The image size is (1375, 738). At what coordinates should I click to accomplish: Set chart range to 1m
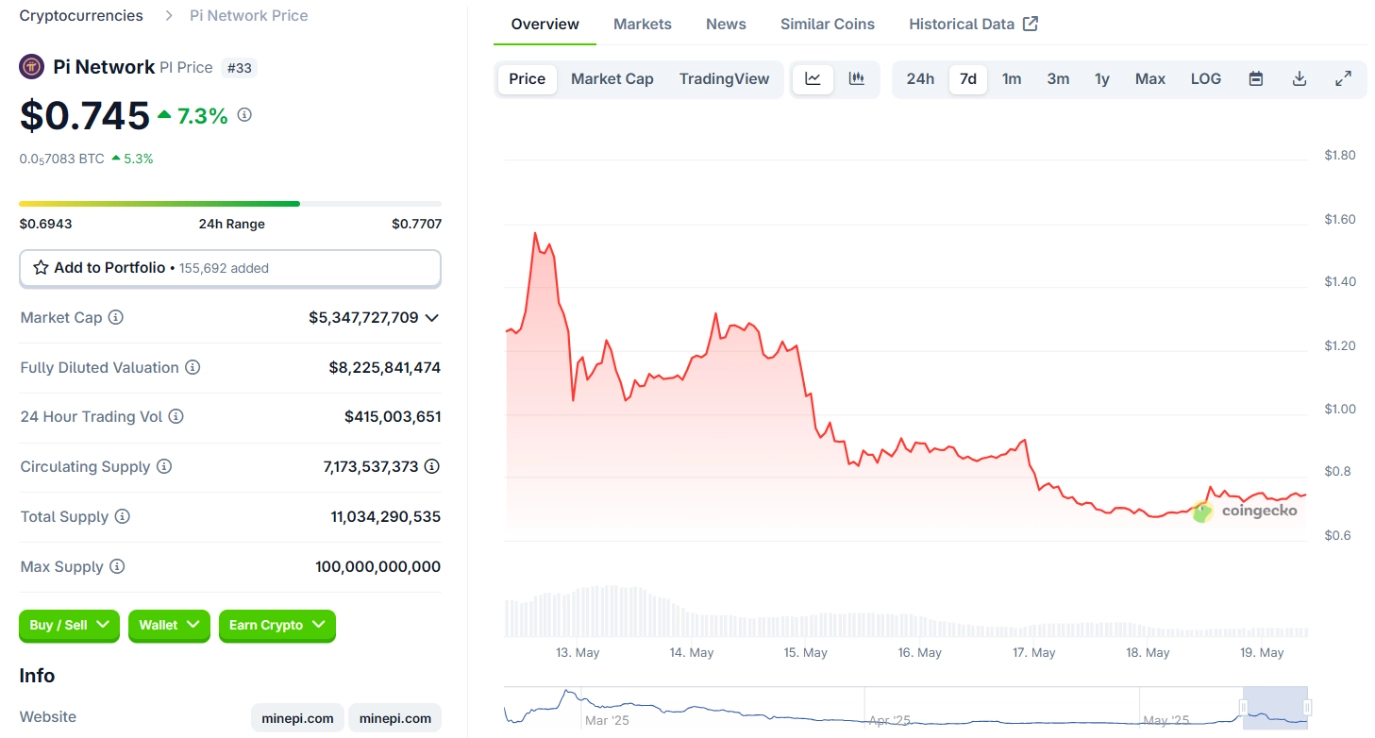(1012, 79)
